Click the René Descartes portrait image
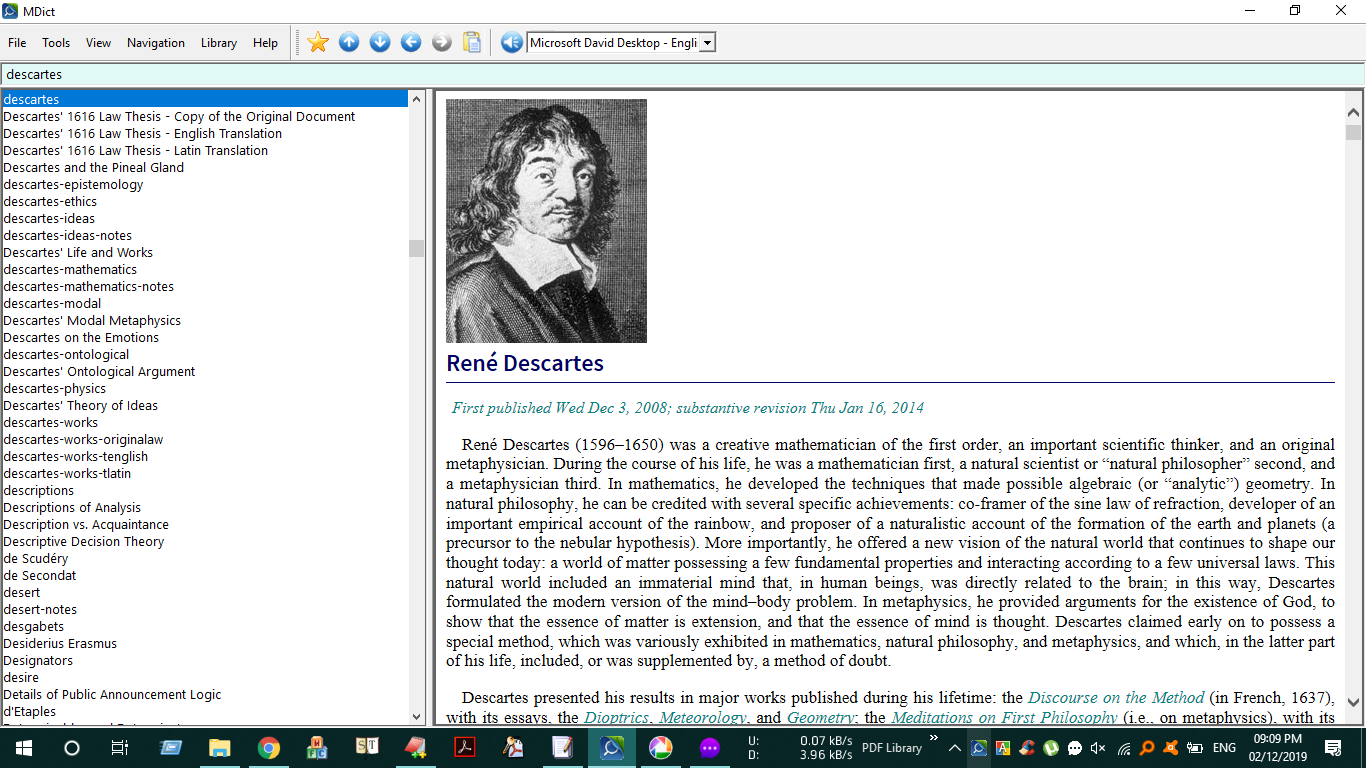 pos(546,221)
